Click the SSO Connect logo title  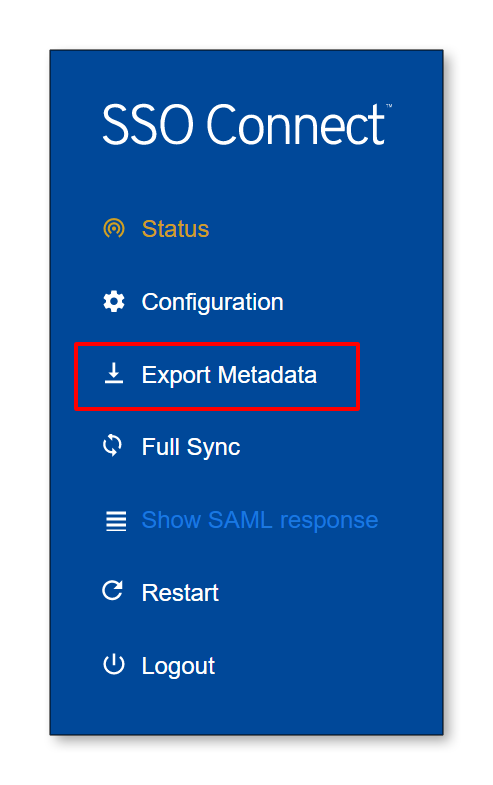pos(247,124)
